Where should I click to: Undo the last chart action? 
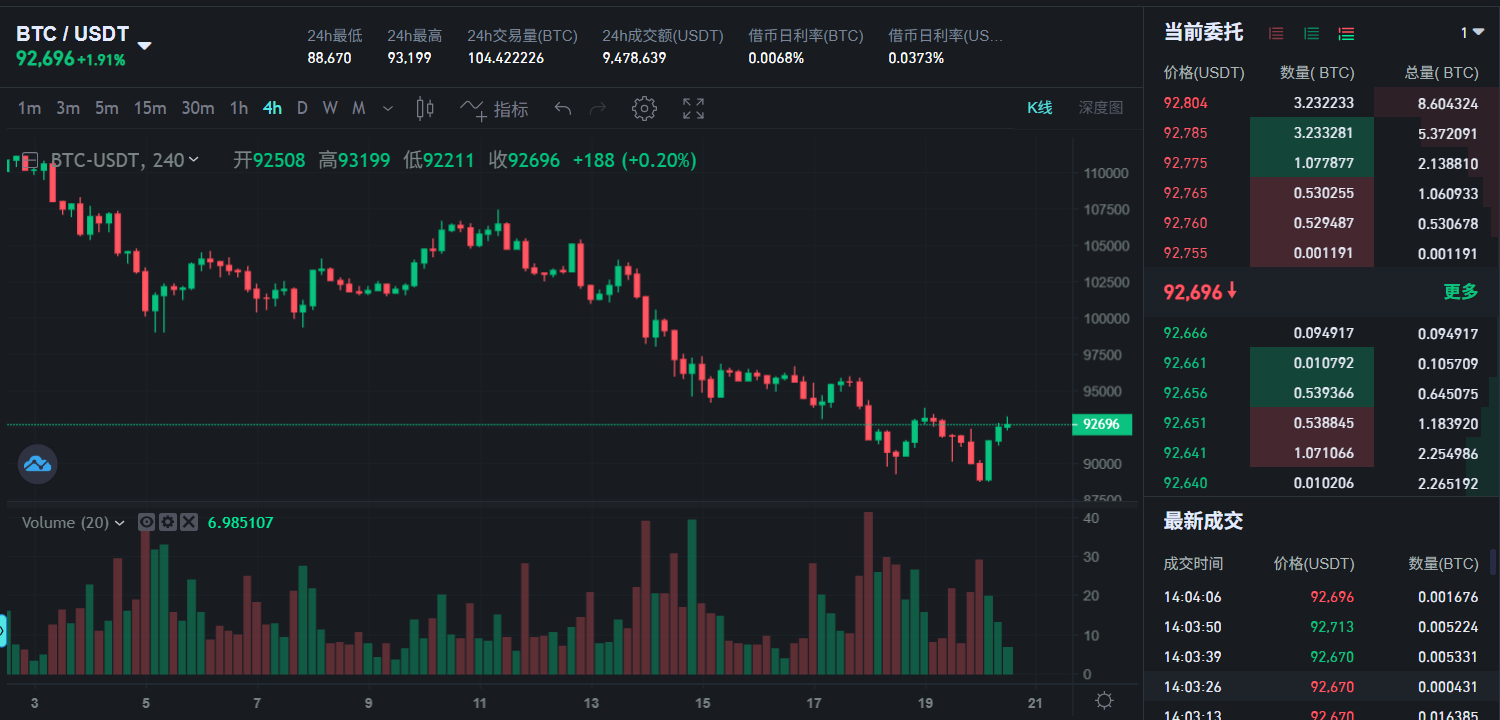(563, 109)
